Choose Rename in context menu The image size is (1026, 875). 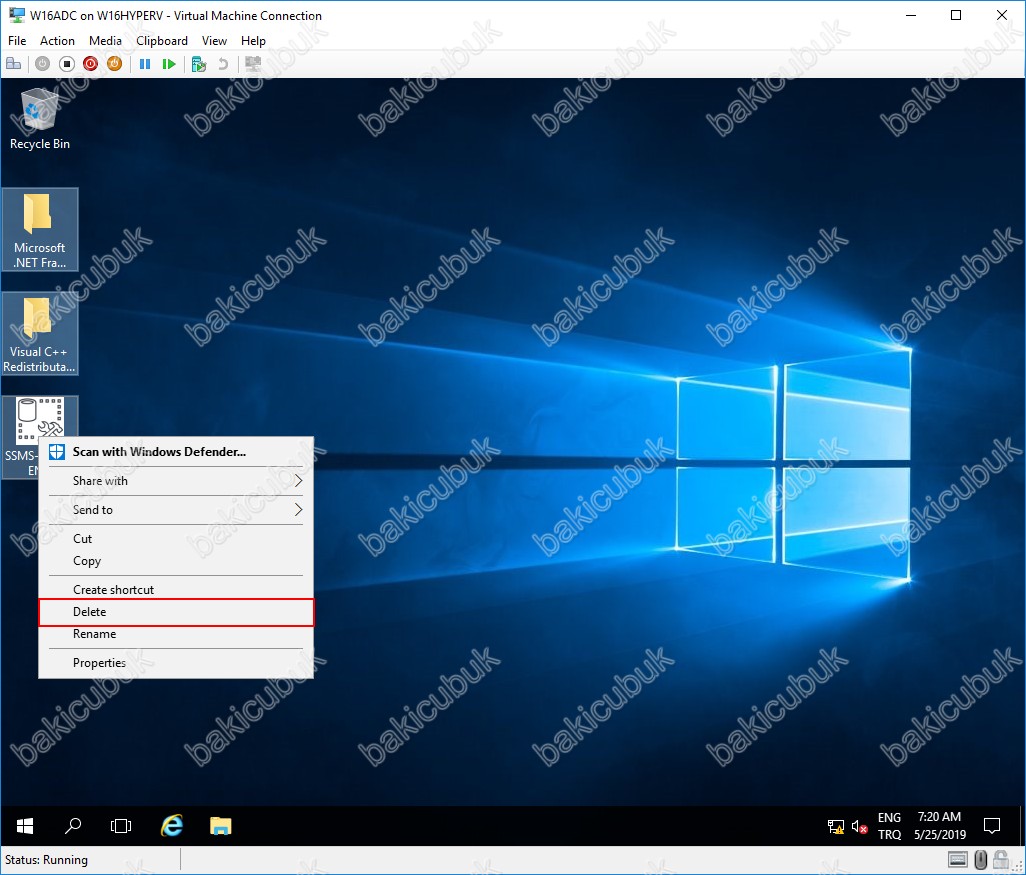(176, 634)
